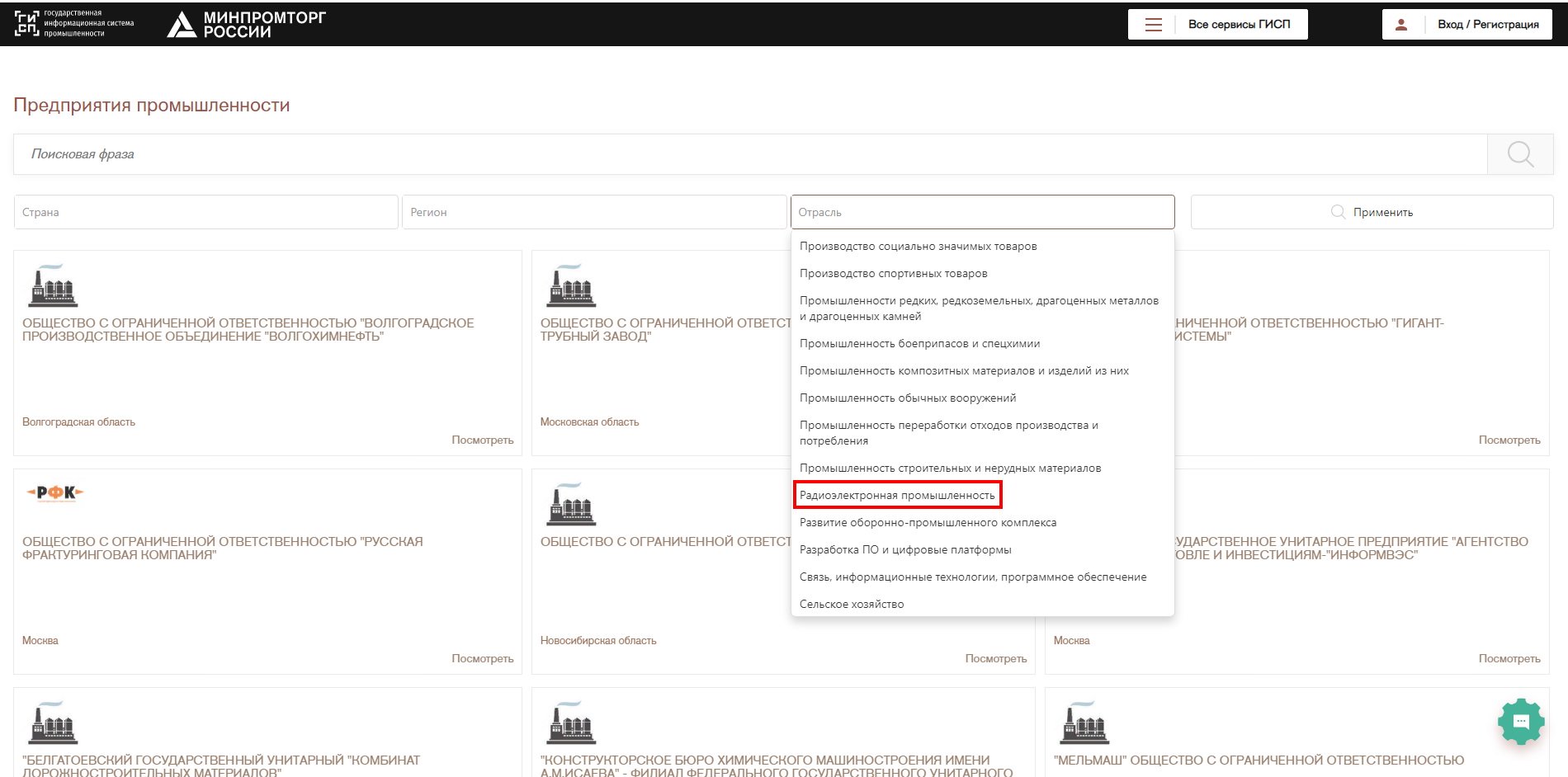Select Промышленность композитных материалов option

[x=982, y=370]
